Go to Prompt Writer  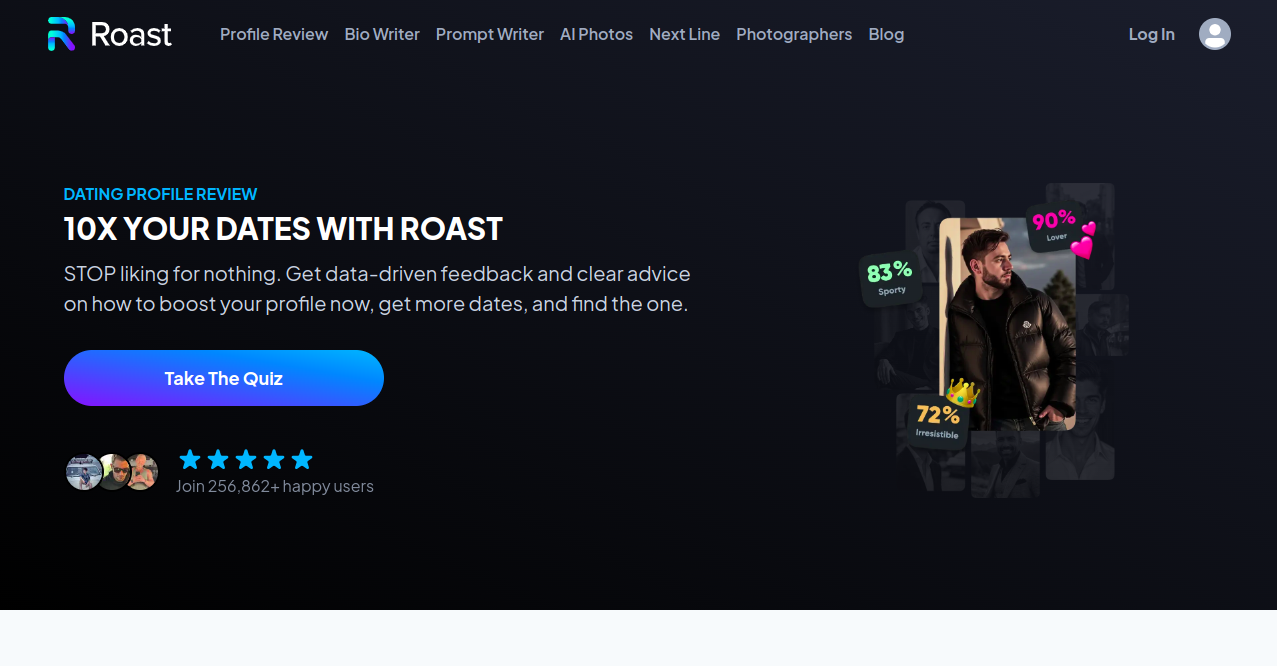click(490, 34)
